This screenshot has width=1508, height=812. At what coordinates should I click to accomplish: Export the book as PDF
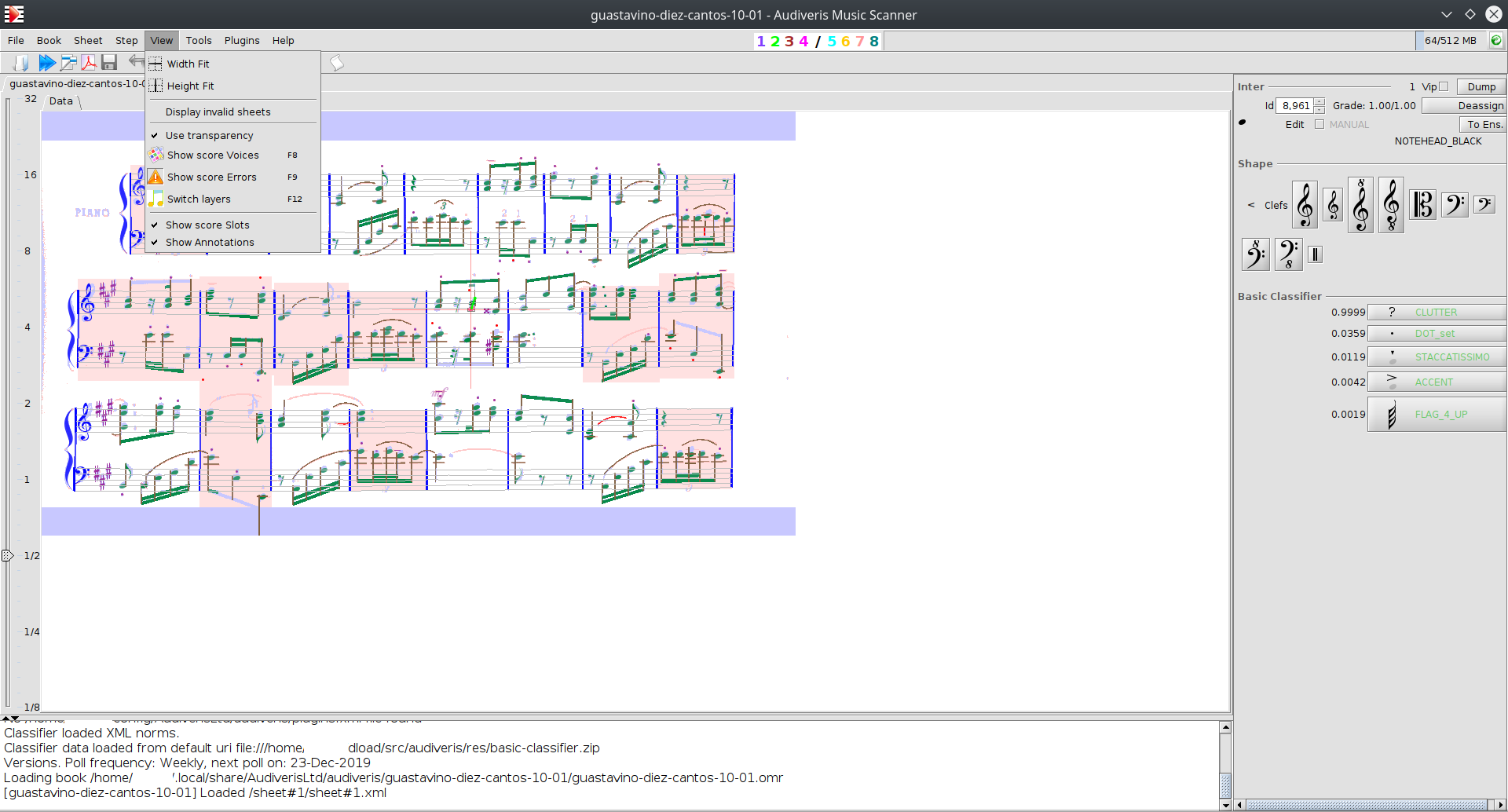[89, 63]
